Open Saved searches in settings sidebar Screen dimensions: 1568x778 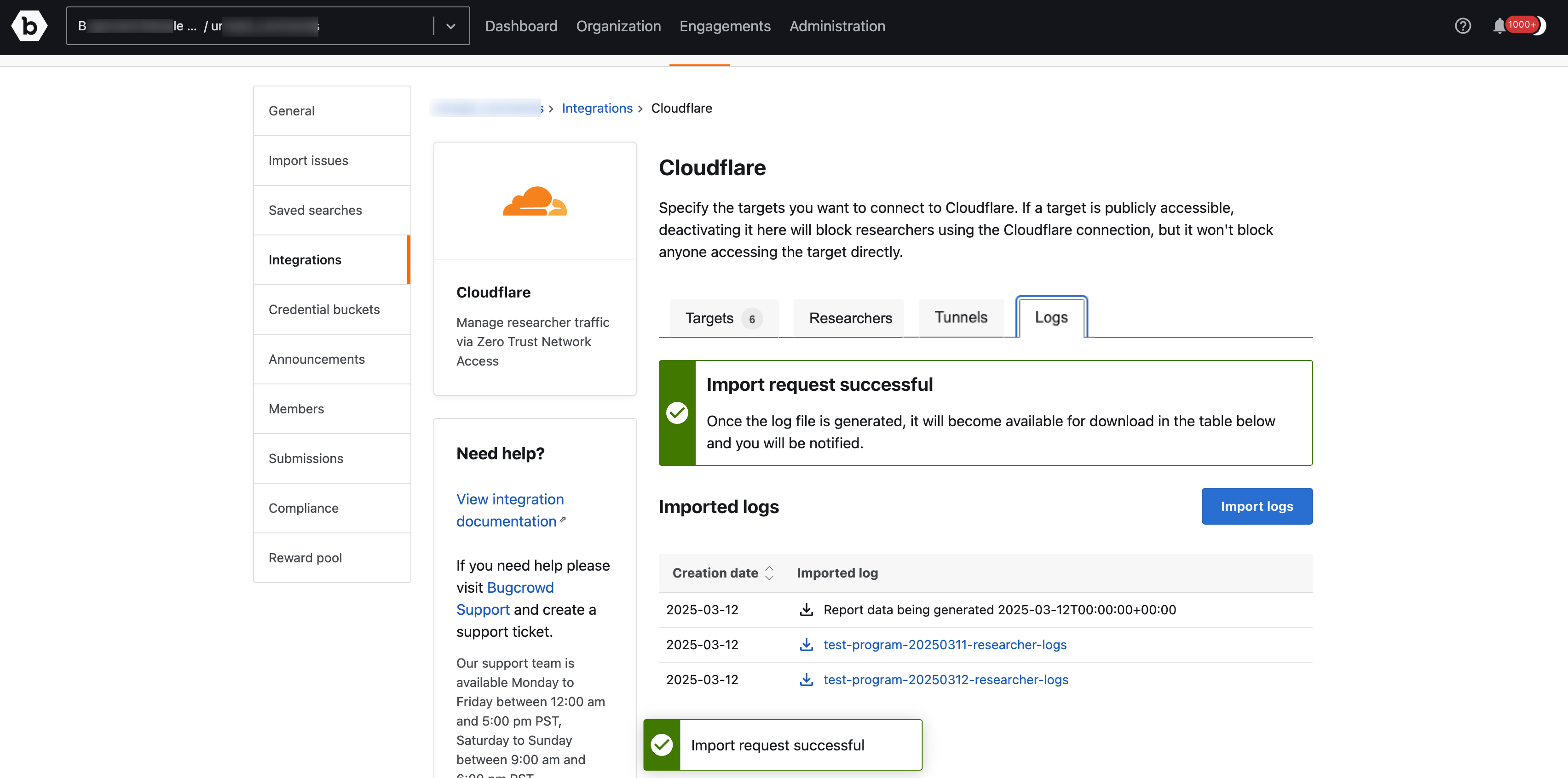(332, 211)
